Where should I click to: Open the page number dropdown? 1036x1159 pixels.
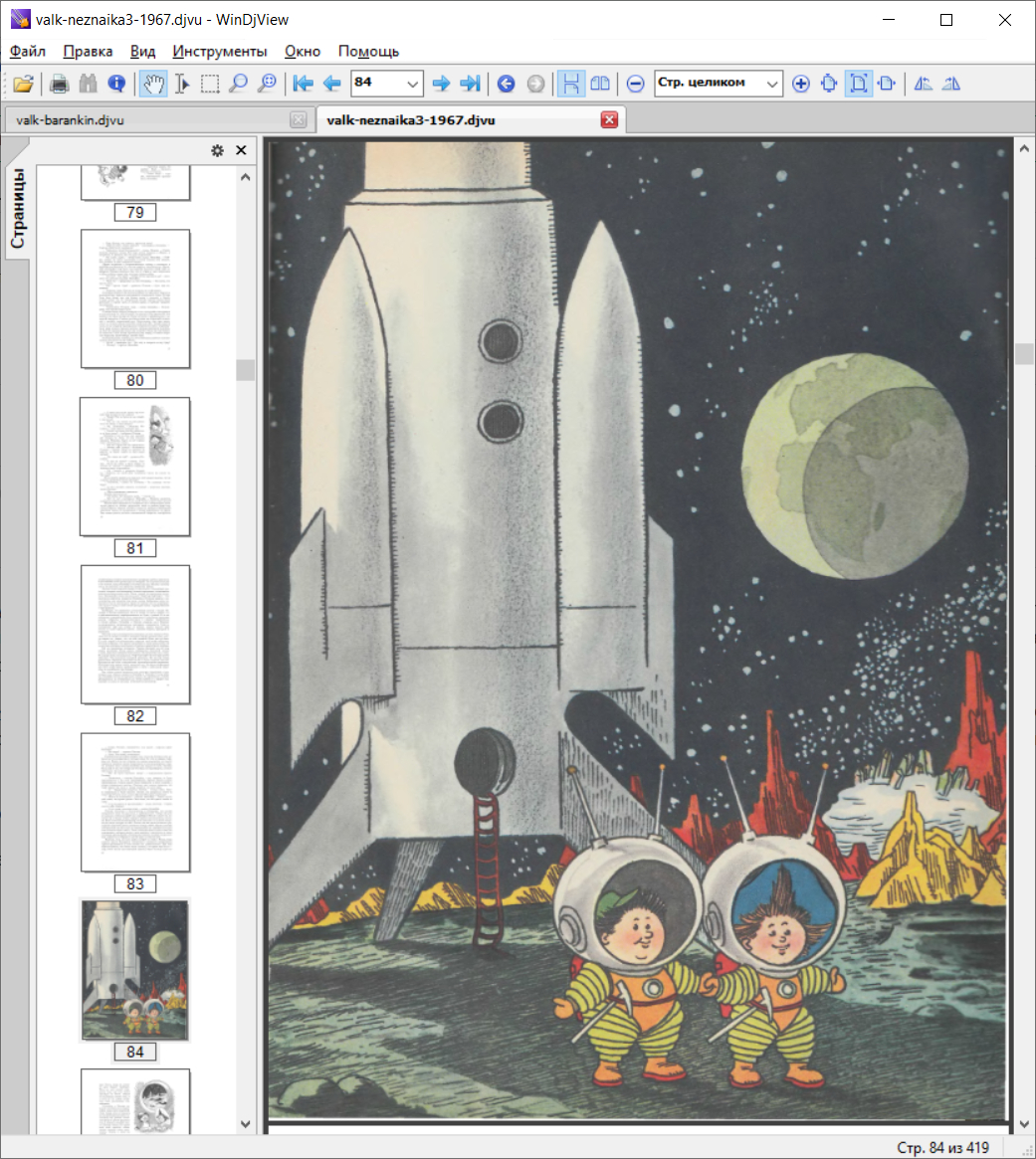413,84
